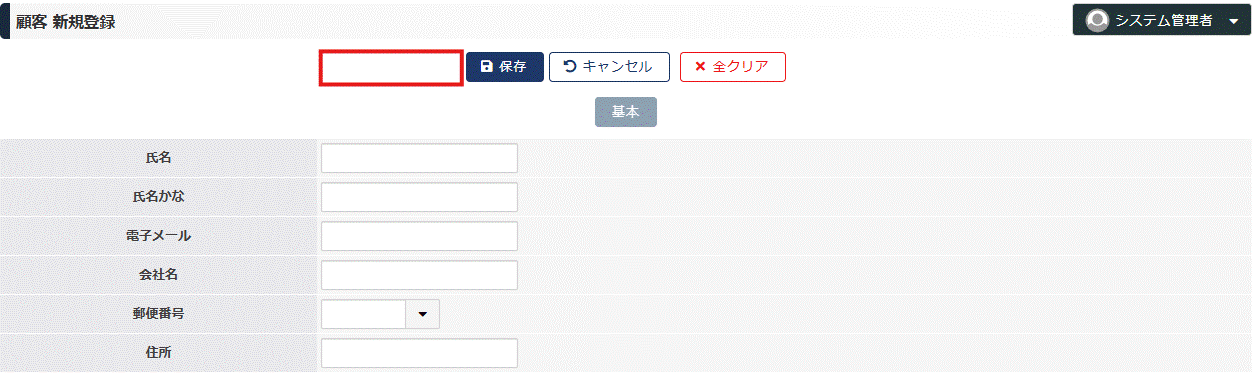
Task: Focus the 氏名 input field
Action: point(419,158)
